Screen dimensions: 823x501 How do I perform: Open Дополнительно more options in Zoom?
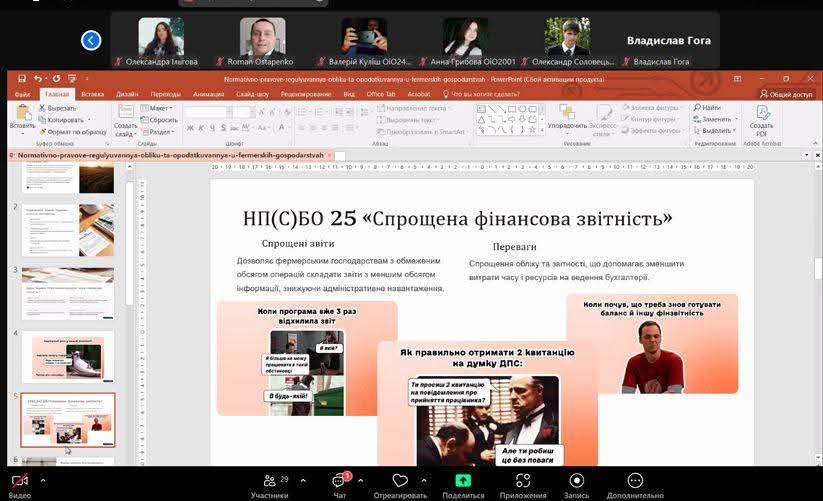[635, 485]
